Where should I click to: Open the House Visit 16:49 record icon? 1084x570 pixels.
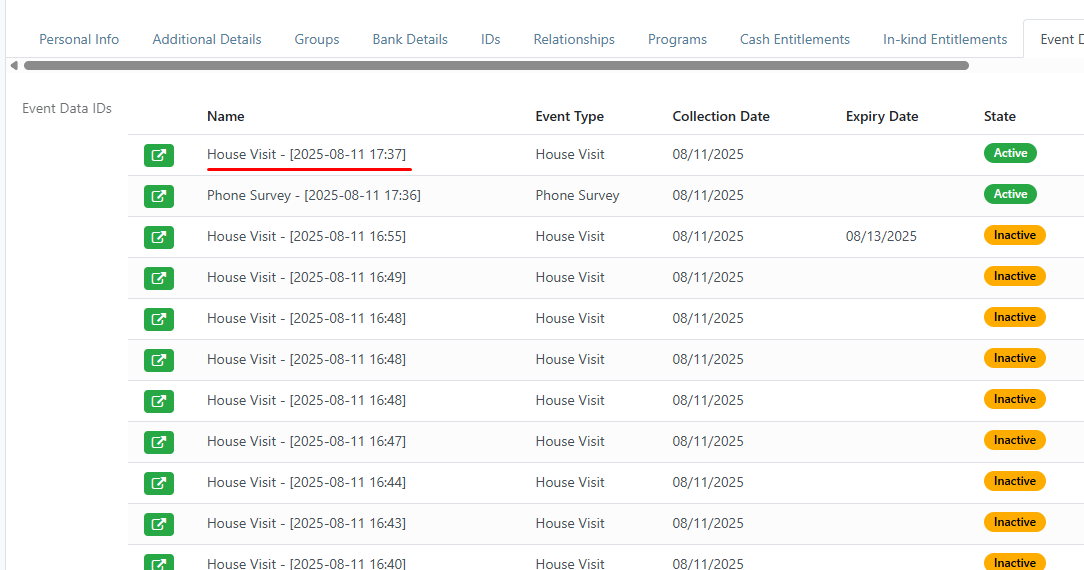(158, 278)
